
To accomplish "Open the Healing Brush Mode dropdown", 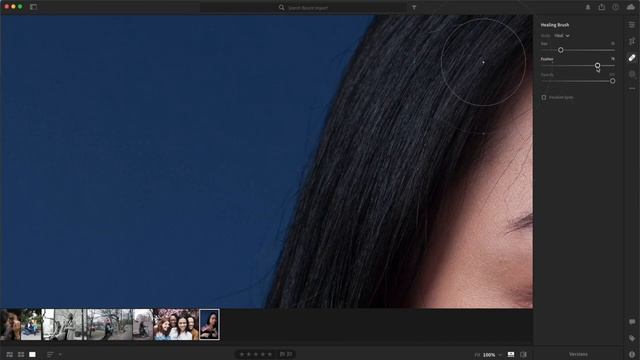I will pyautogui.click(x=562, y=36).
